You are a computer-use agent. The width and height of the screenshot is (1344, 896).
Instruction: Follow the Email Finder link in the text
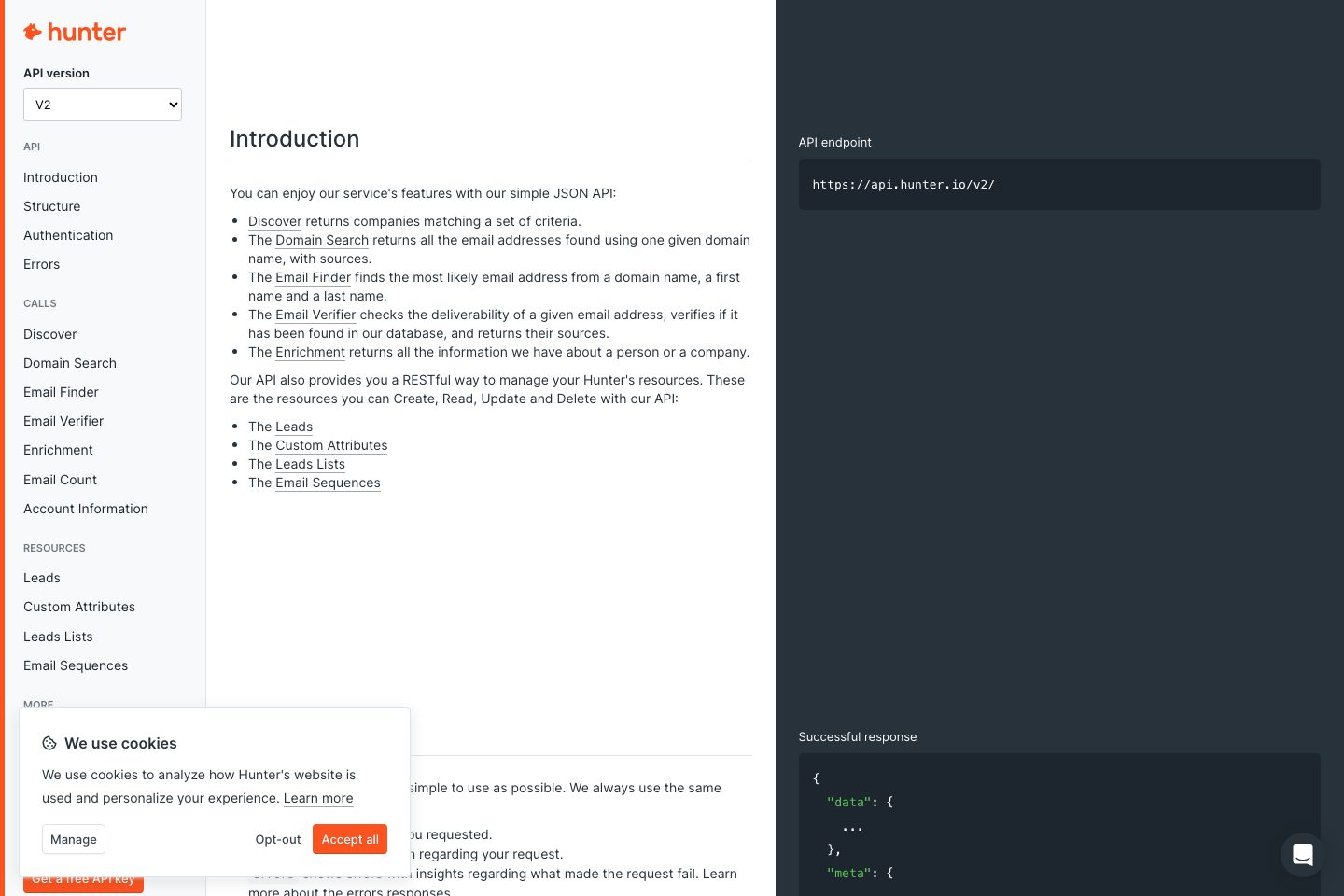(x=313, y=277)
